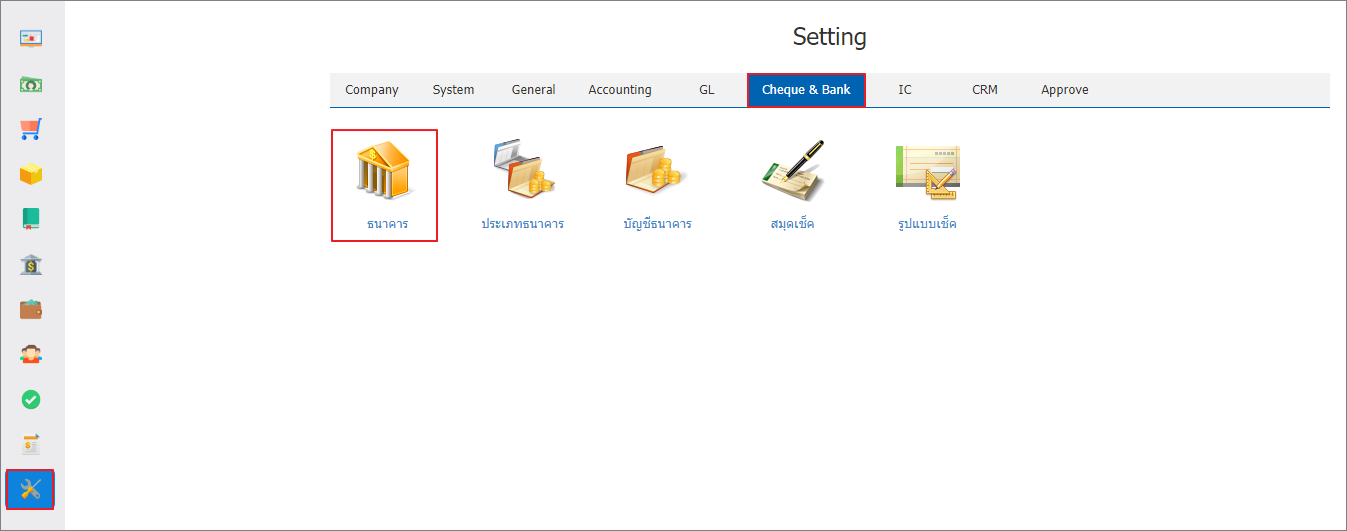
Task: Click the ประเภทธนาคาร text link
Action: [x=523, y=224]
